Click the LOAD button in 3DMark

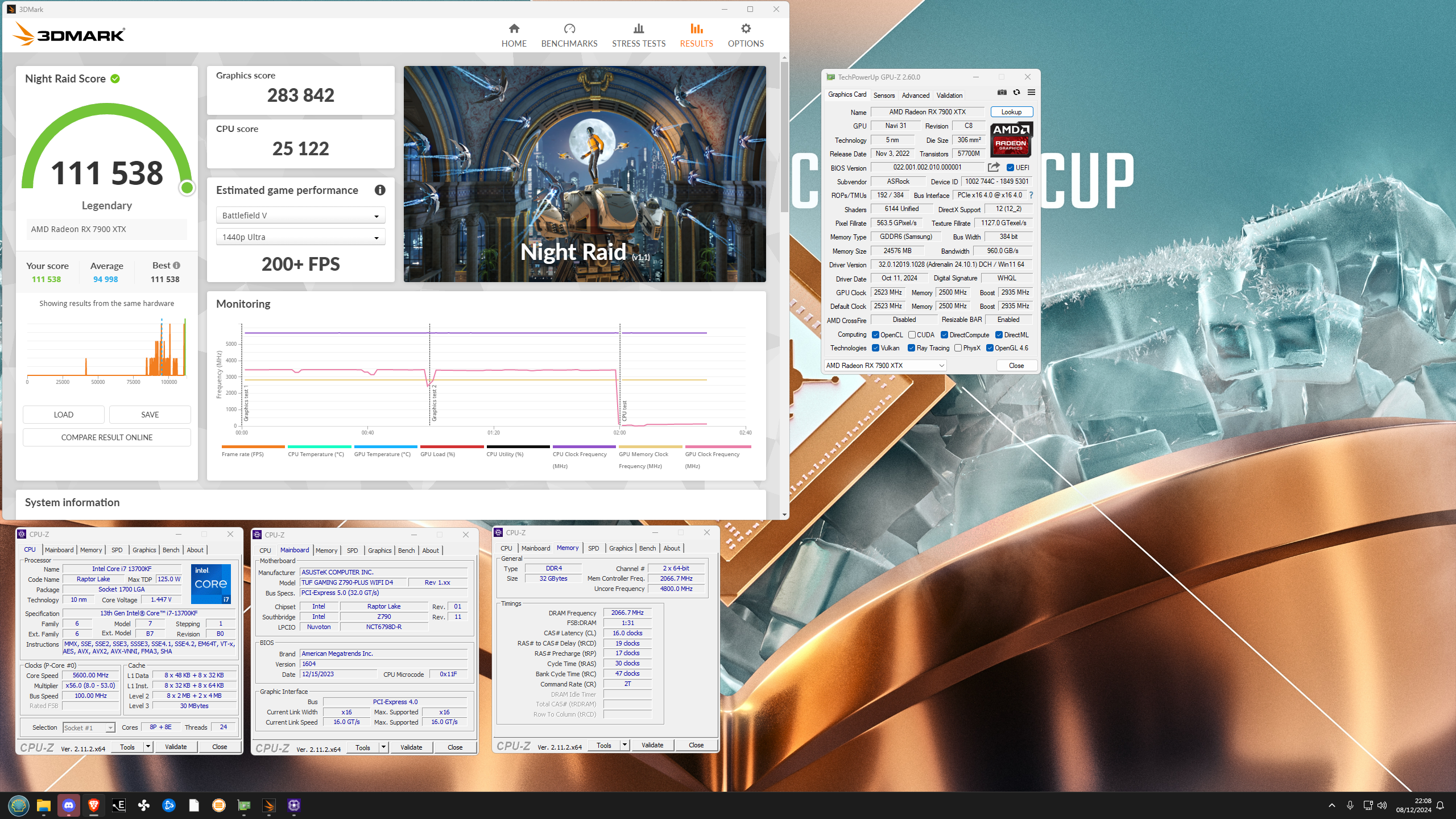(64, 415)
